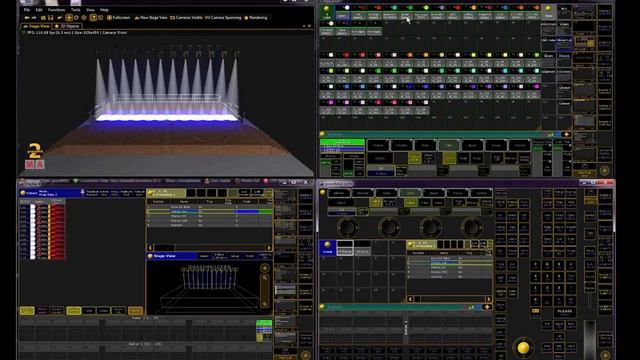The height and width of the screenshot is (360, 640).
Task: Select the second group in Group pool
Action: pyautogui.click(x=362, y=248)
